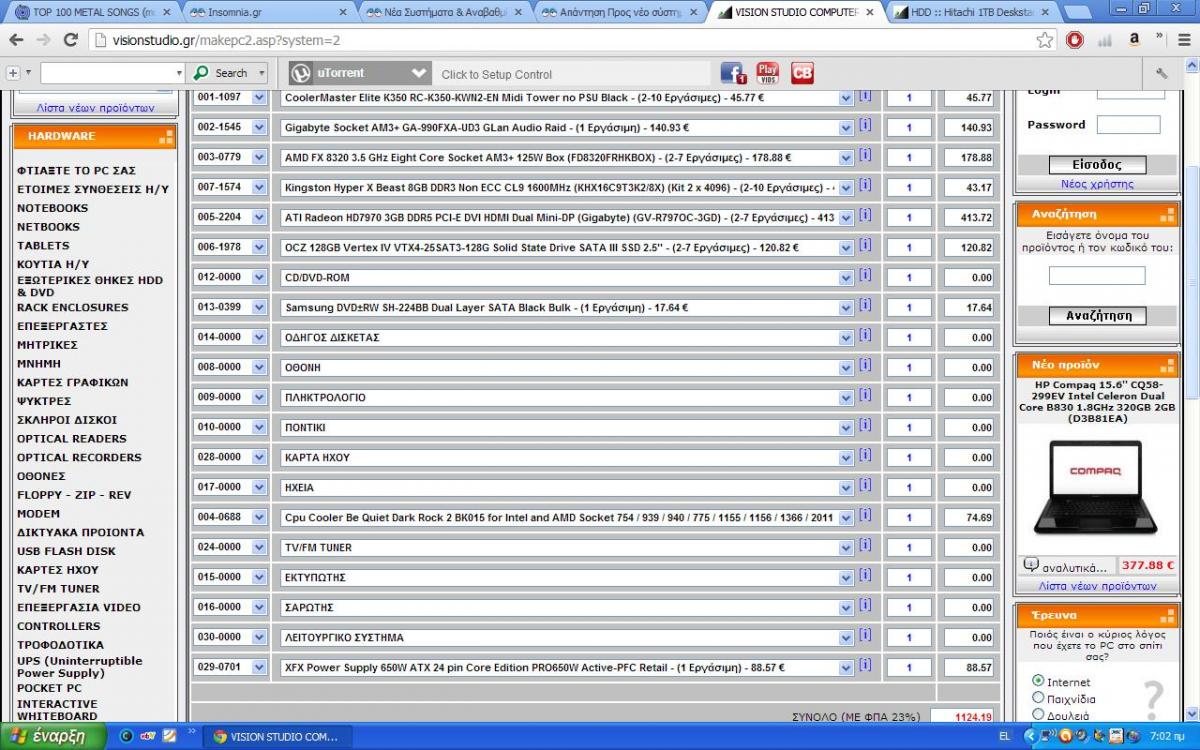Viewport: 1200px width, 750px height.
Task: Open info [i] for AMD FX 8320 row
Action: click(865, 156)
